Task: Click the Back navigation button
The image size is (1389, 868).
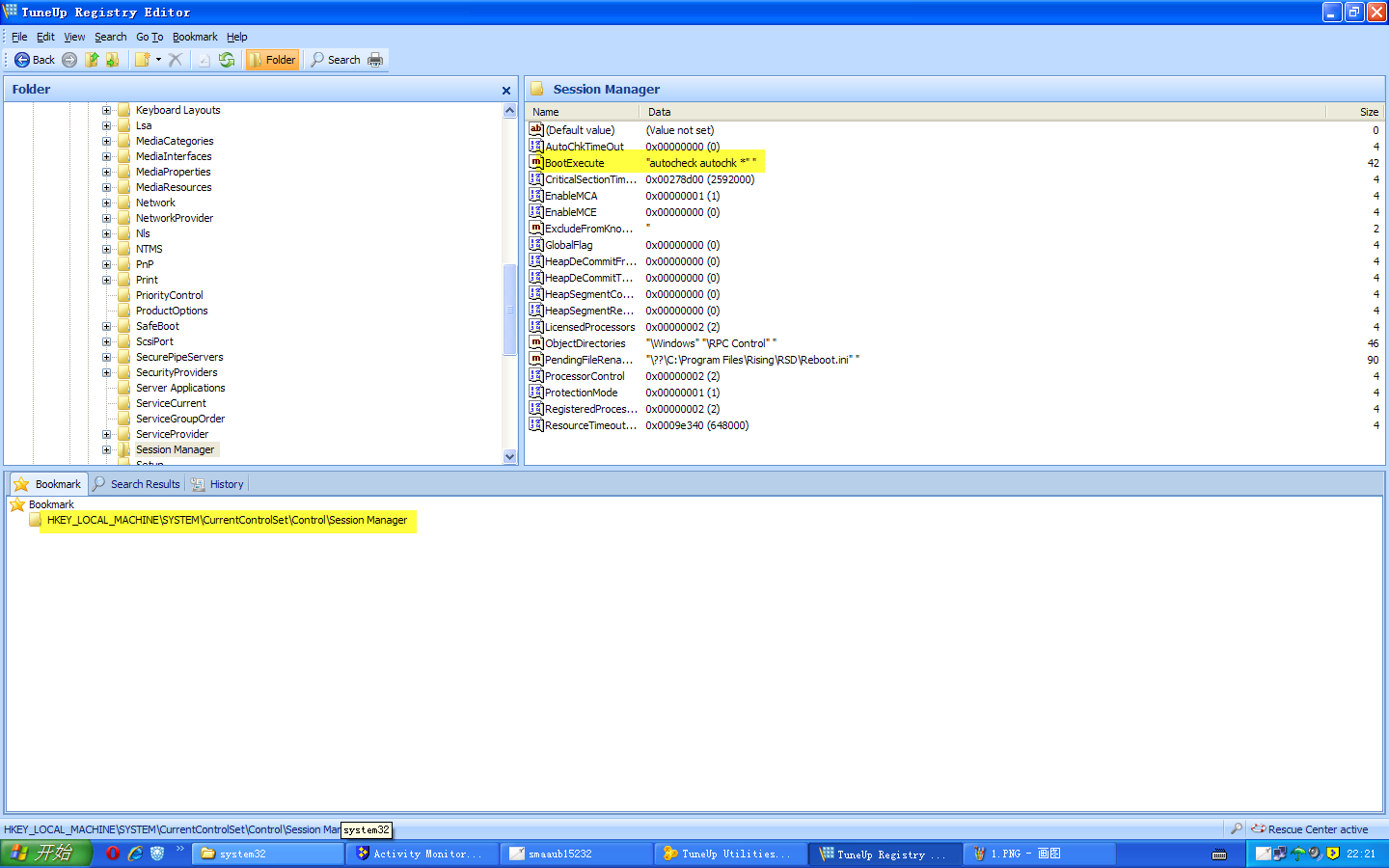Action: tap(35, 60)
